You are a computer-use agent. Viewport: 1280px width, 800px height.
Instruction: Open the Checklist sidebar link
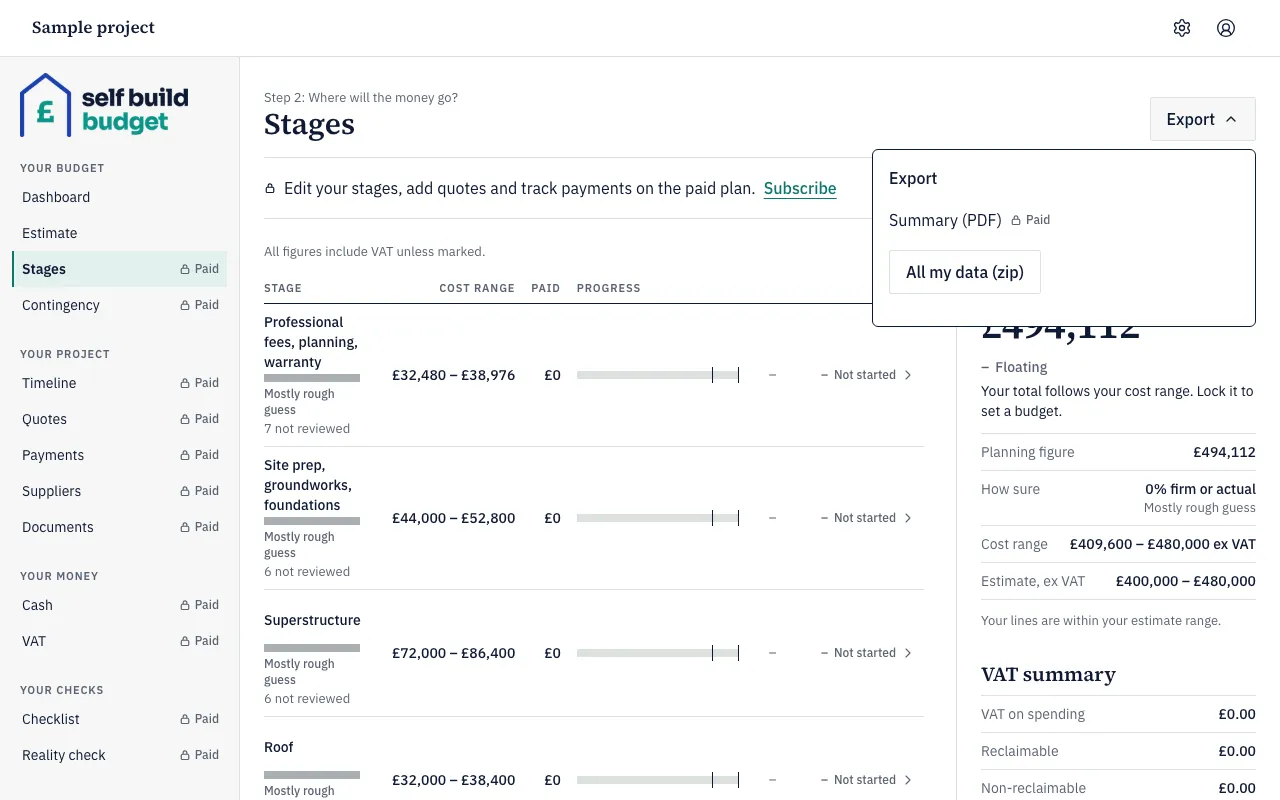pyautogui.click(x=119, y=719)
